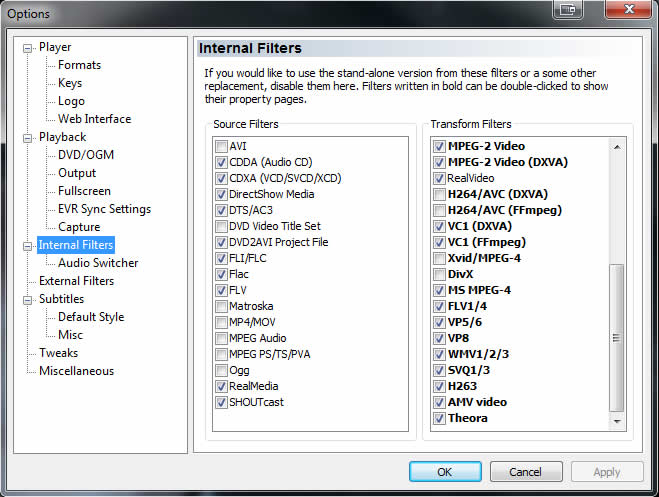The height and width of the screenshot is (497, 659).
Task: Toggle the FLV source filter
Action: 221,290
